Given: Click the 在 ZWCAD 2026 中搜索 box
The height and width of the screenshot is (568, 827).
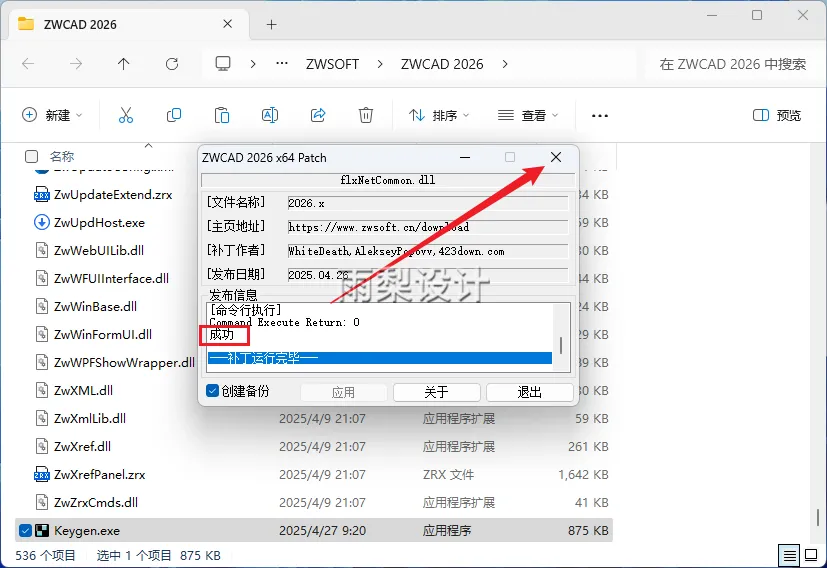Looking at the screenshot, I should click(x=732, y=64).
